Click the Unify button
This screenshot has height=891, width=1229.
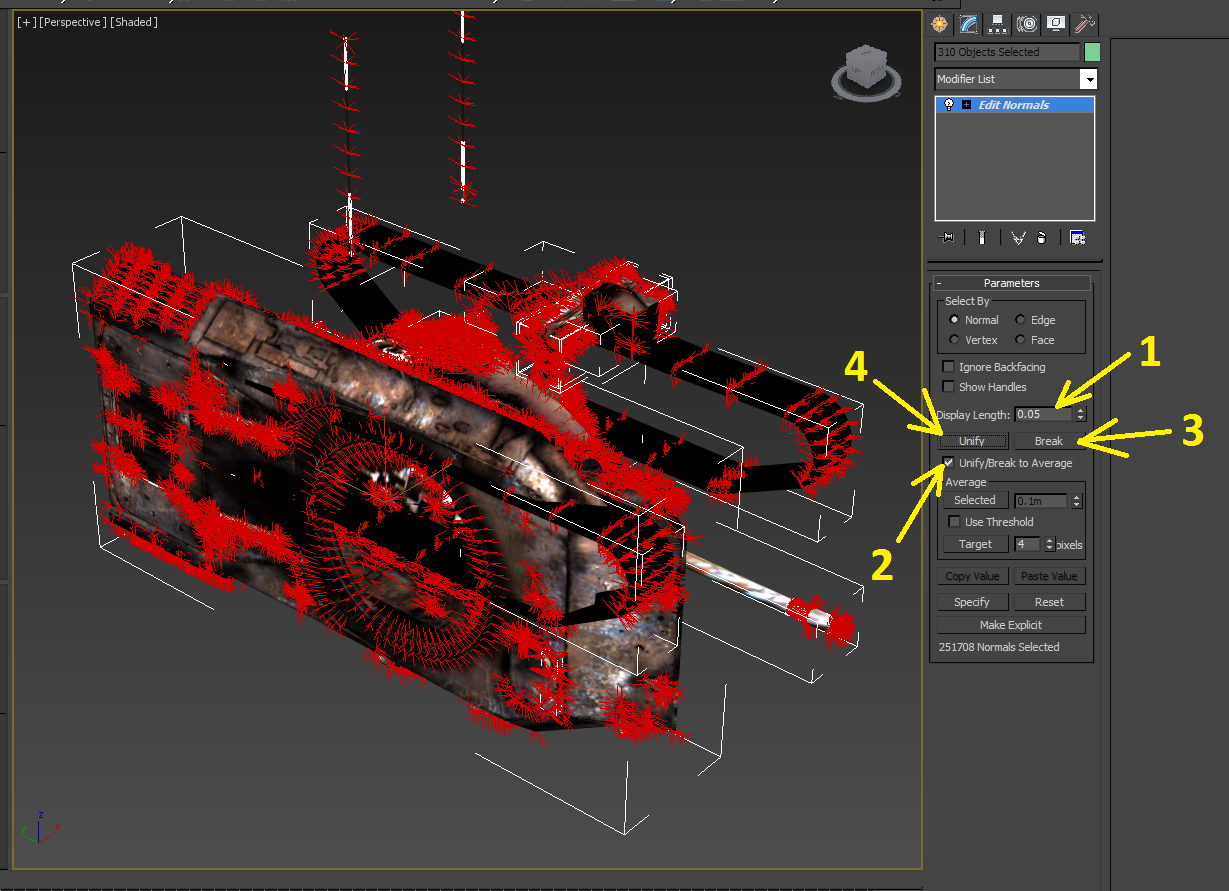tap(971, 441)
